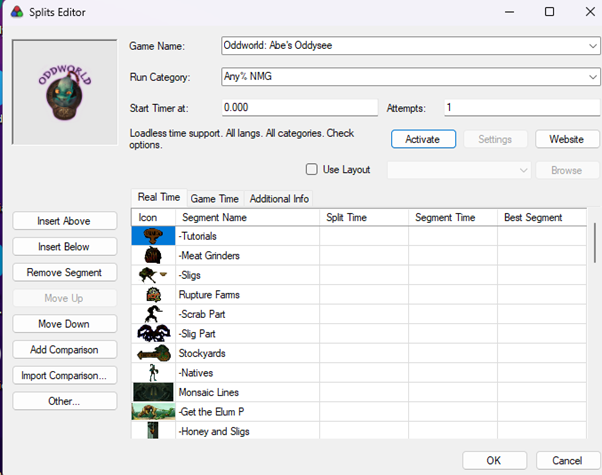Select the -Slig Part segment name
The height and width of the screenshot is (475, 602).
point(197,334)
